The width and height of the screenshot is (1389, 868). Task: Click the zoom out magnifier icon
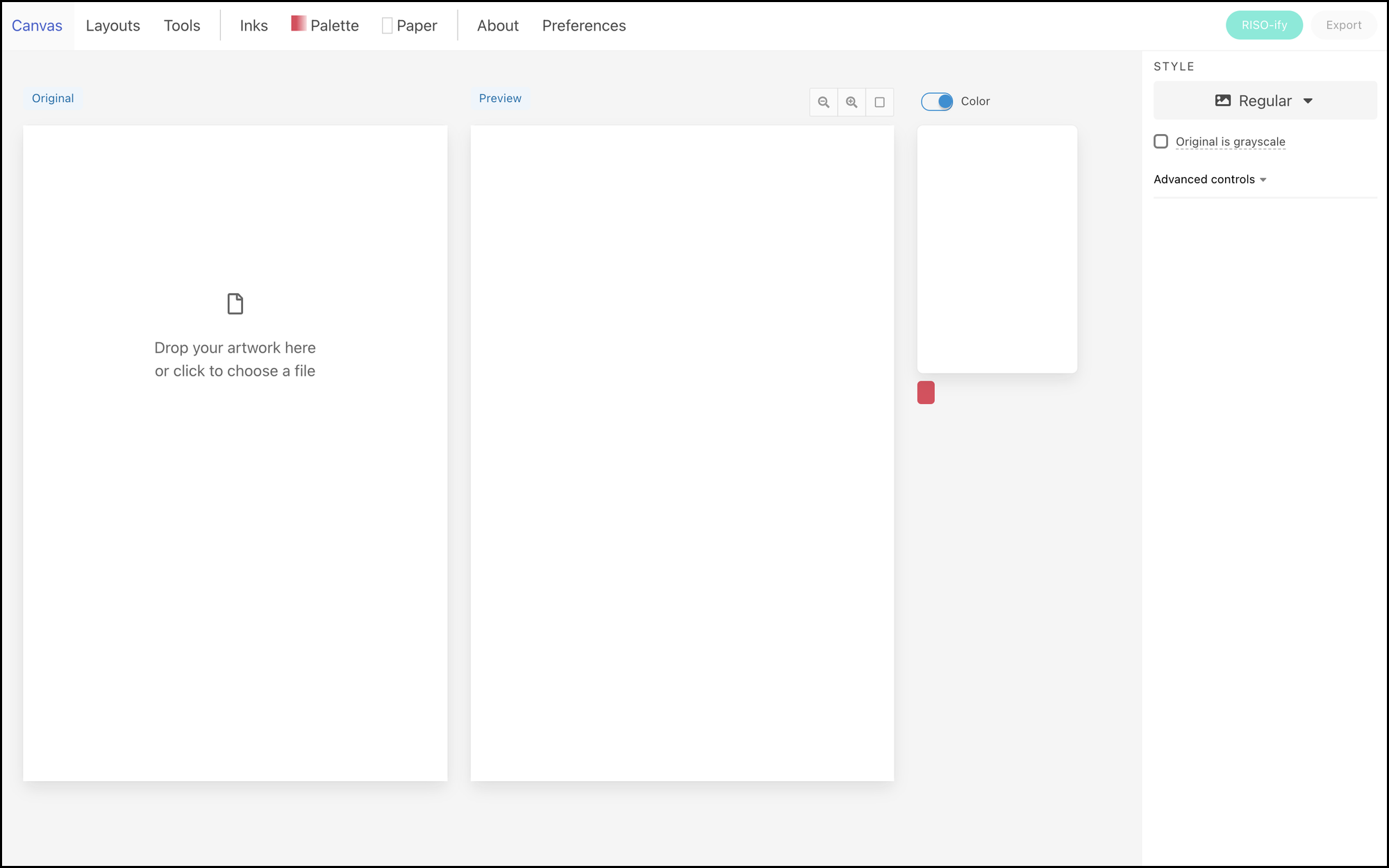(x=824, y=102)
